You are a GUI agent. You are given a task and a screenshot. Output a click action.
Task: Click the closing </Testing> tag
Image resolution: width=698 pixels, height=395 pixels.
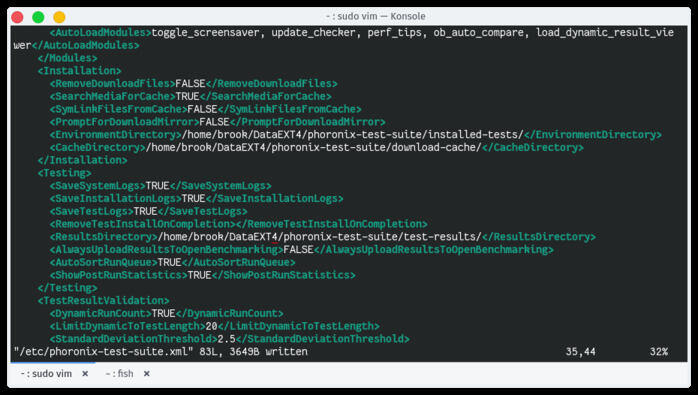(67, 288)
